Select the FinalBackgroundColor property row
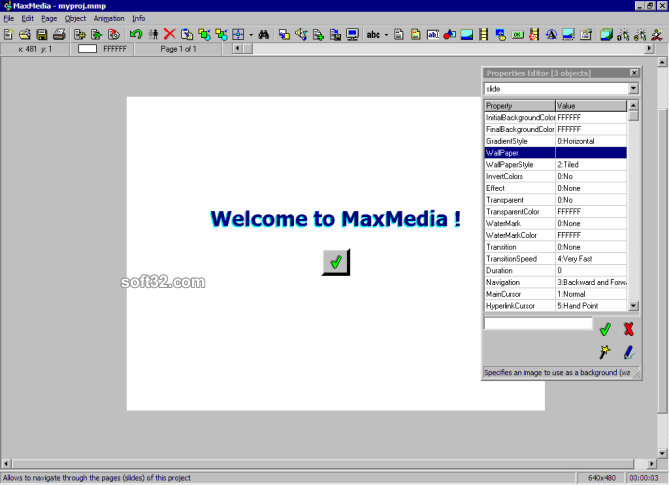 pos(556,129)
